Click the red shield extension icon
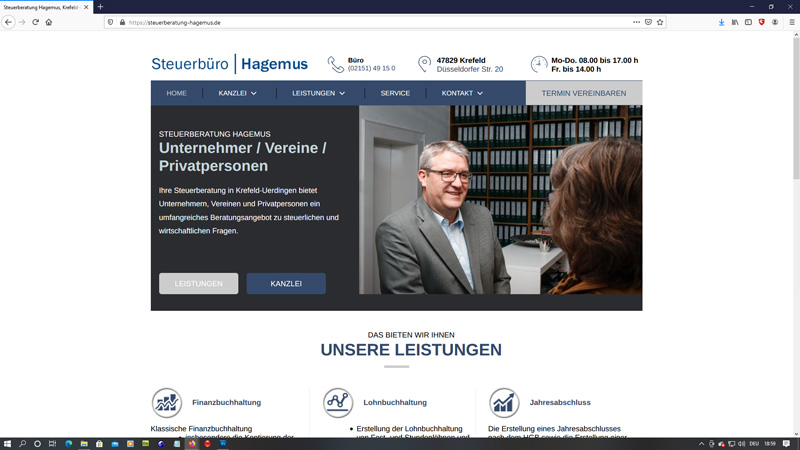 [762, 22]
